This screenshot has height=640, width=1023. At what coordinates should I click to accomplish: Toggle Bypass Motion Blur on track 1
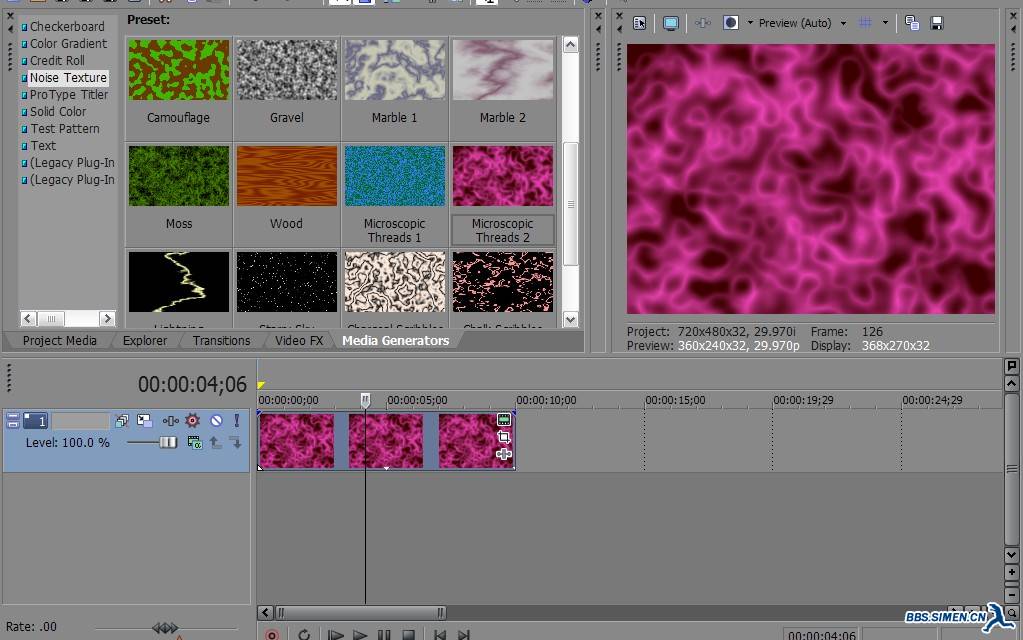(121, 421)
